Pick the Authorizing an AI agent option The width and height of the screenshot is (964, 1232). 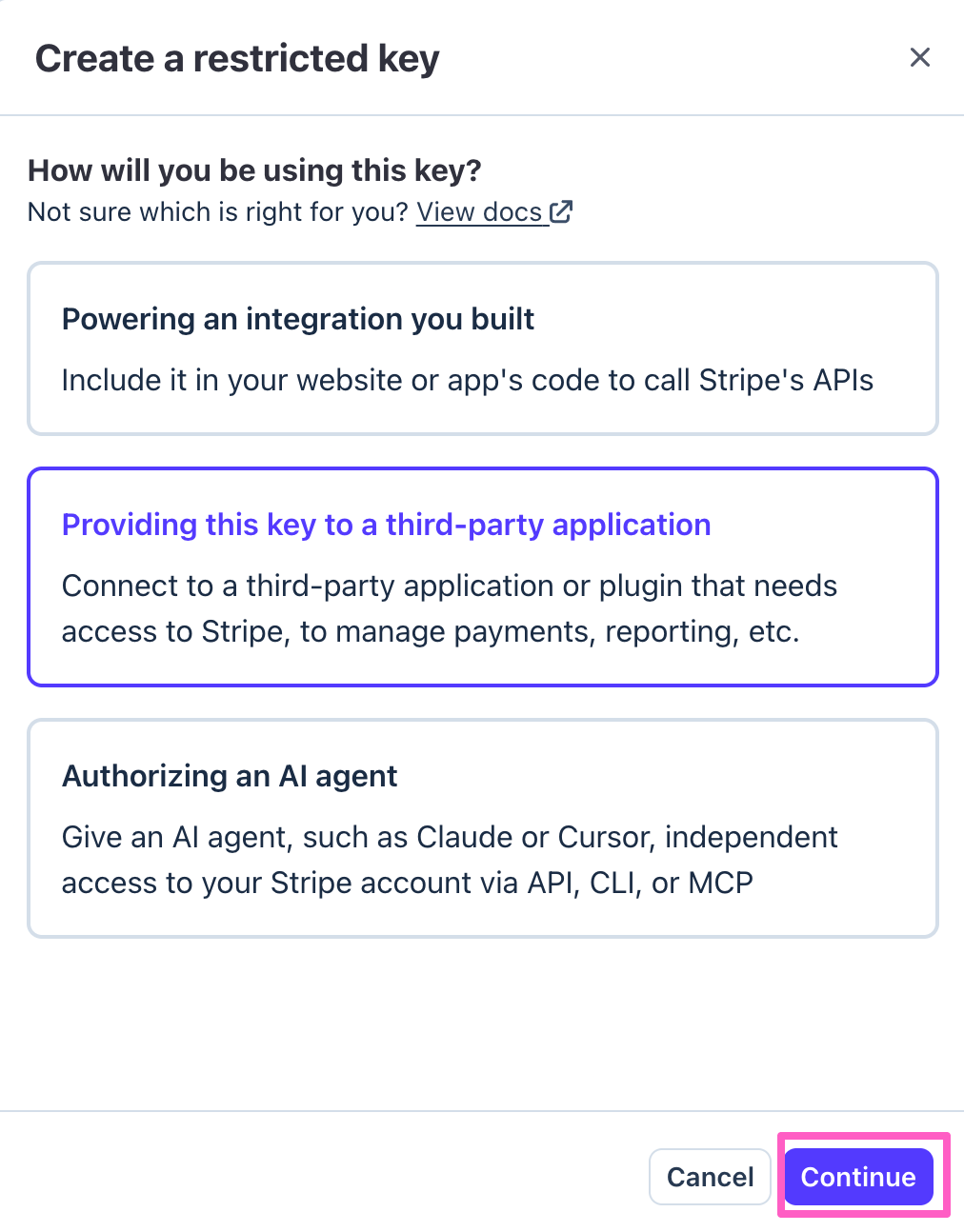(x=483, y=828)
